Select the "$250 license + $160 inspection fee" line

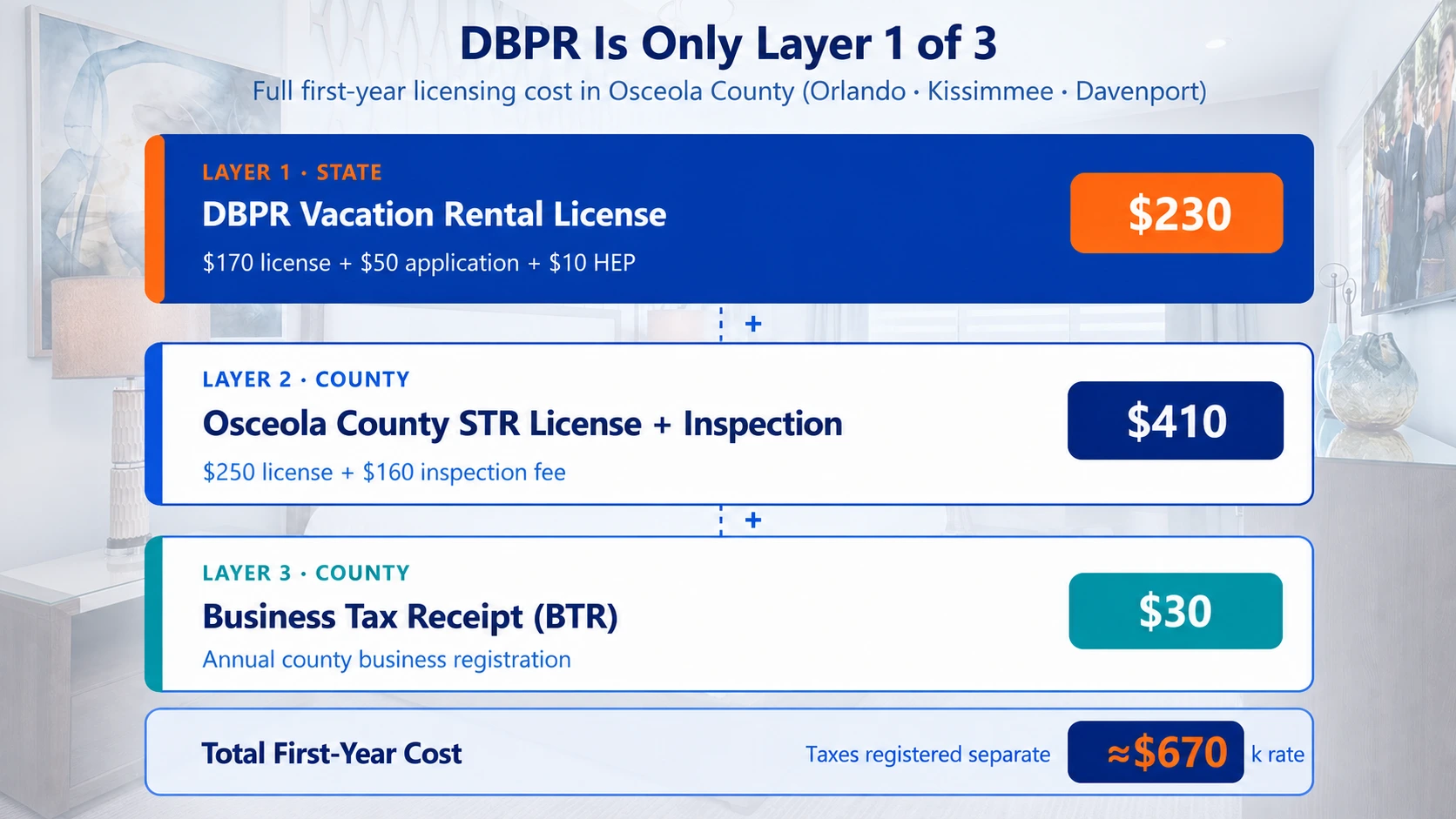pyautogui.click(x=384, y=473)
